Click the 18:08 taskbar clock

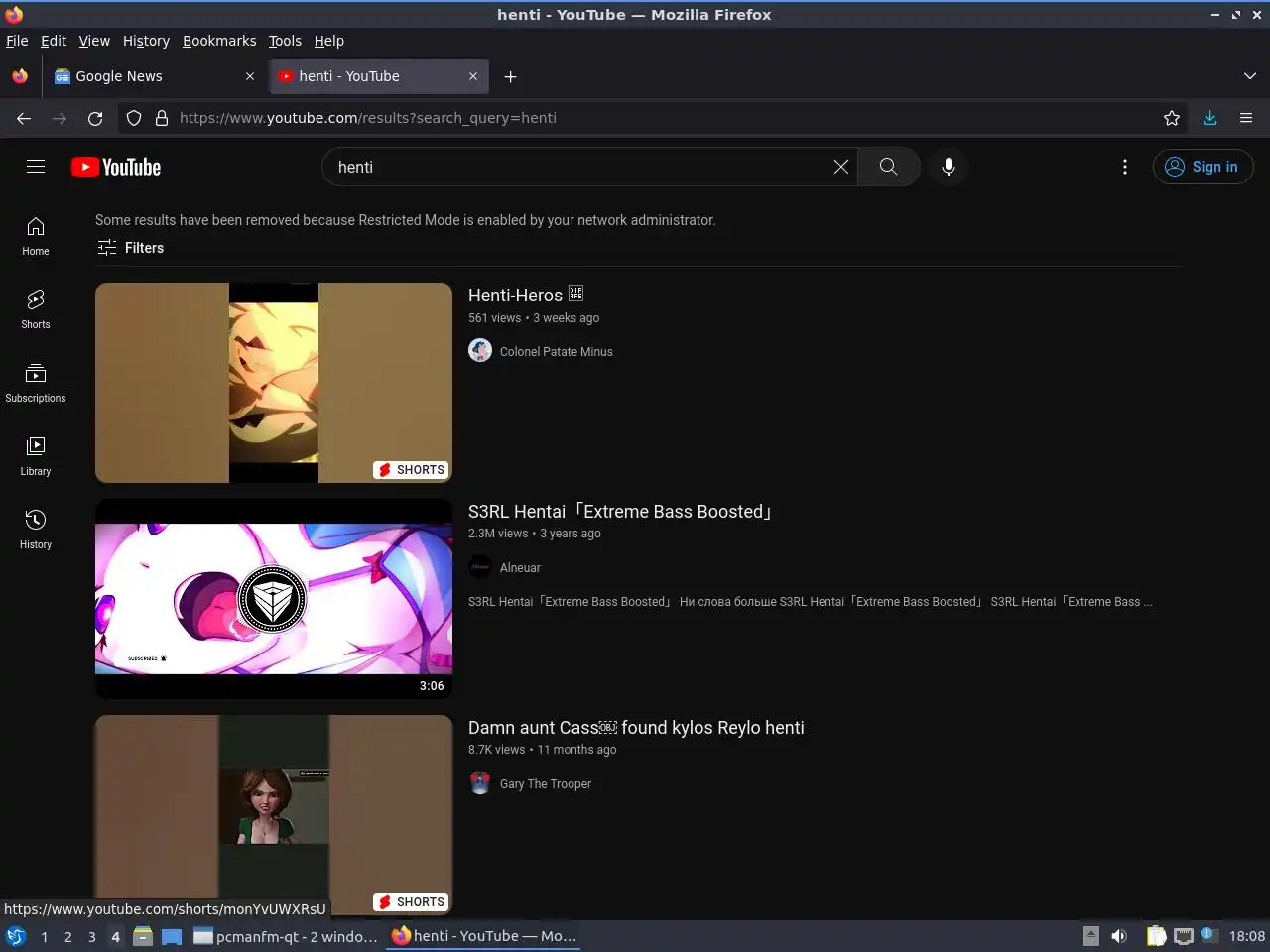pos(1246,936)
